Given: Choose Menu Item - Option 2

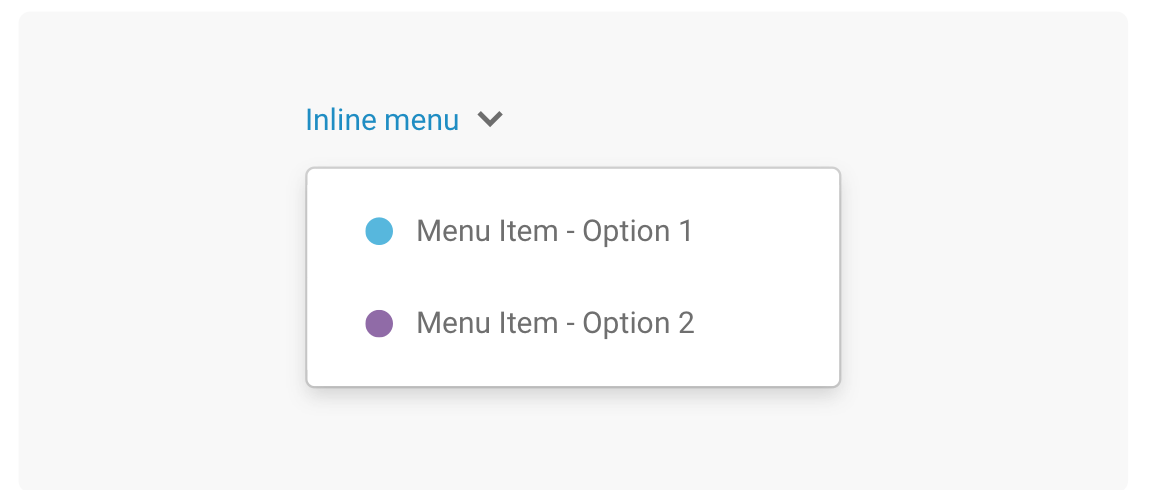Looking at the screenshot, I should point(573,323).
